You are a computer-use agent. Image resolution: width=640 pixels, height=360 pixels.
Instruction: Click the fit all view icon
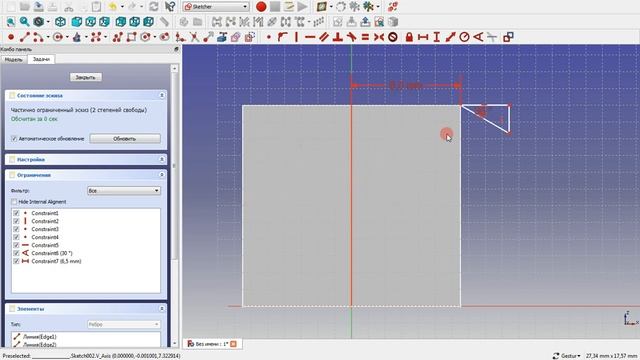coord(11,22)
